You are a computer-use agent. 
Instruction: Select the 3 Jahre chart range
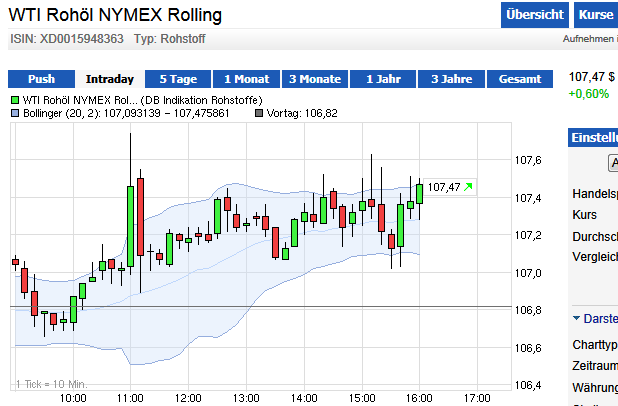pyautogui.click(x=452, y=79)
